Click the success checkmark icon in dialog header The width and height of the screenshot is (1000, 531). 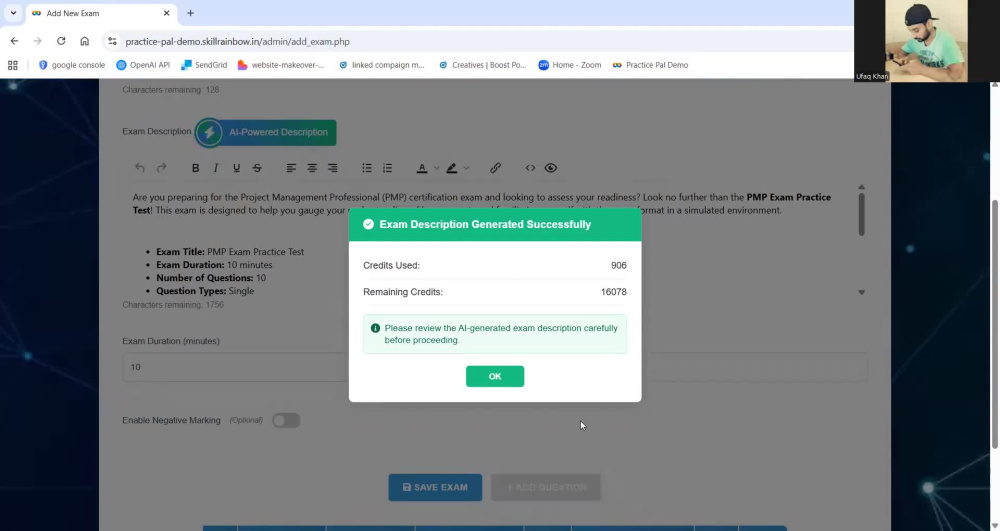[368, 224]
